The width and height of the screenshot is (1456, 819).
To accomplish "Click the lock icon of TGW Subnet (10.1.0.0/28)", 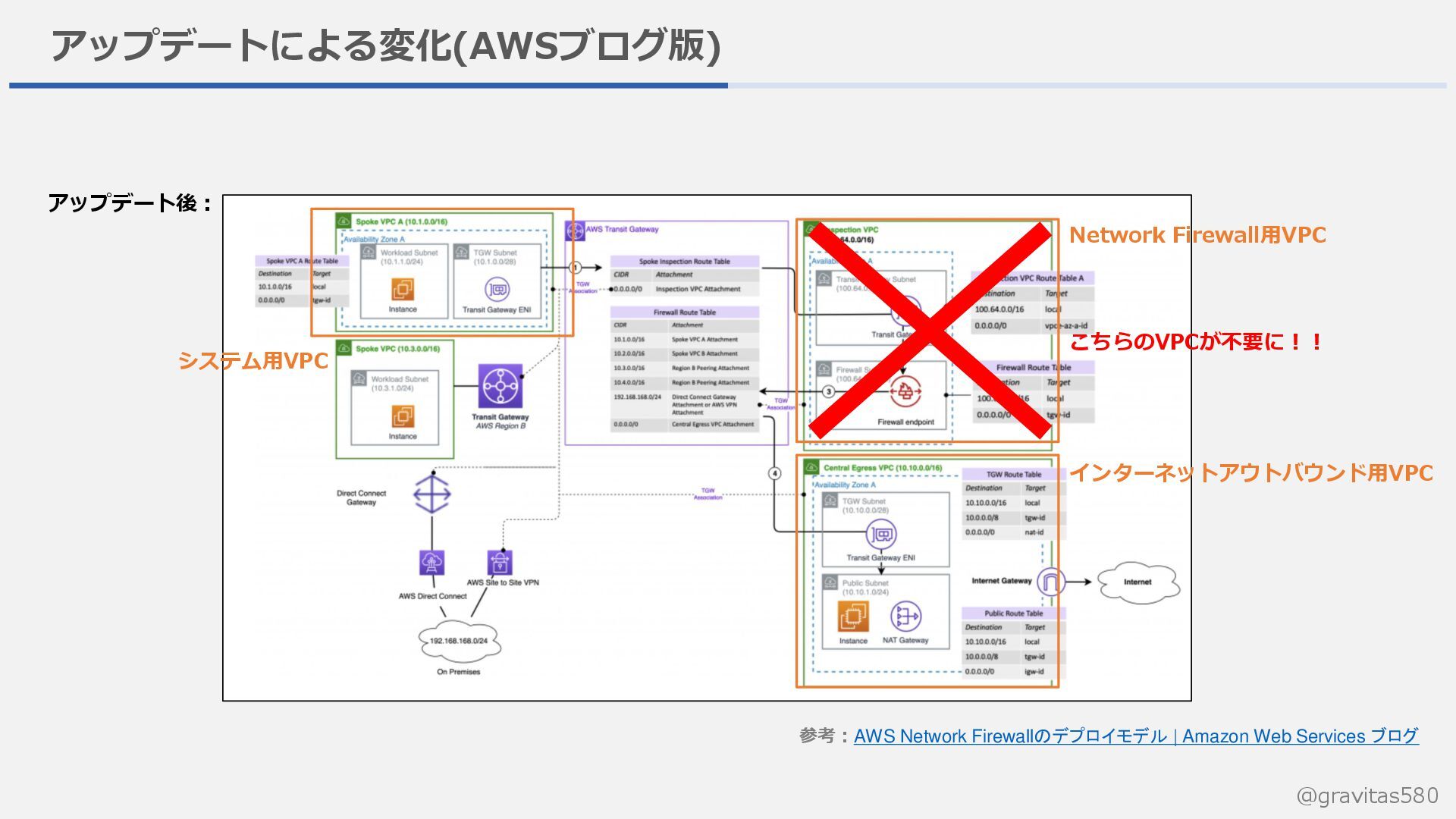I will pyautogui.click(x=462, y=253).
